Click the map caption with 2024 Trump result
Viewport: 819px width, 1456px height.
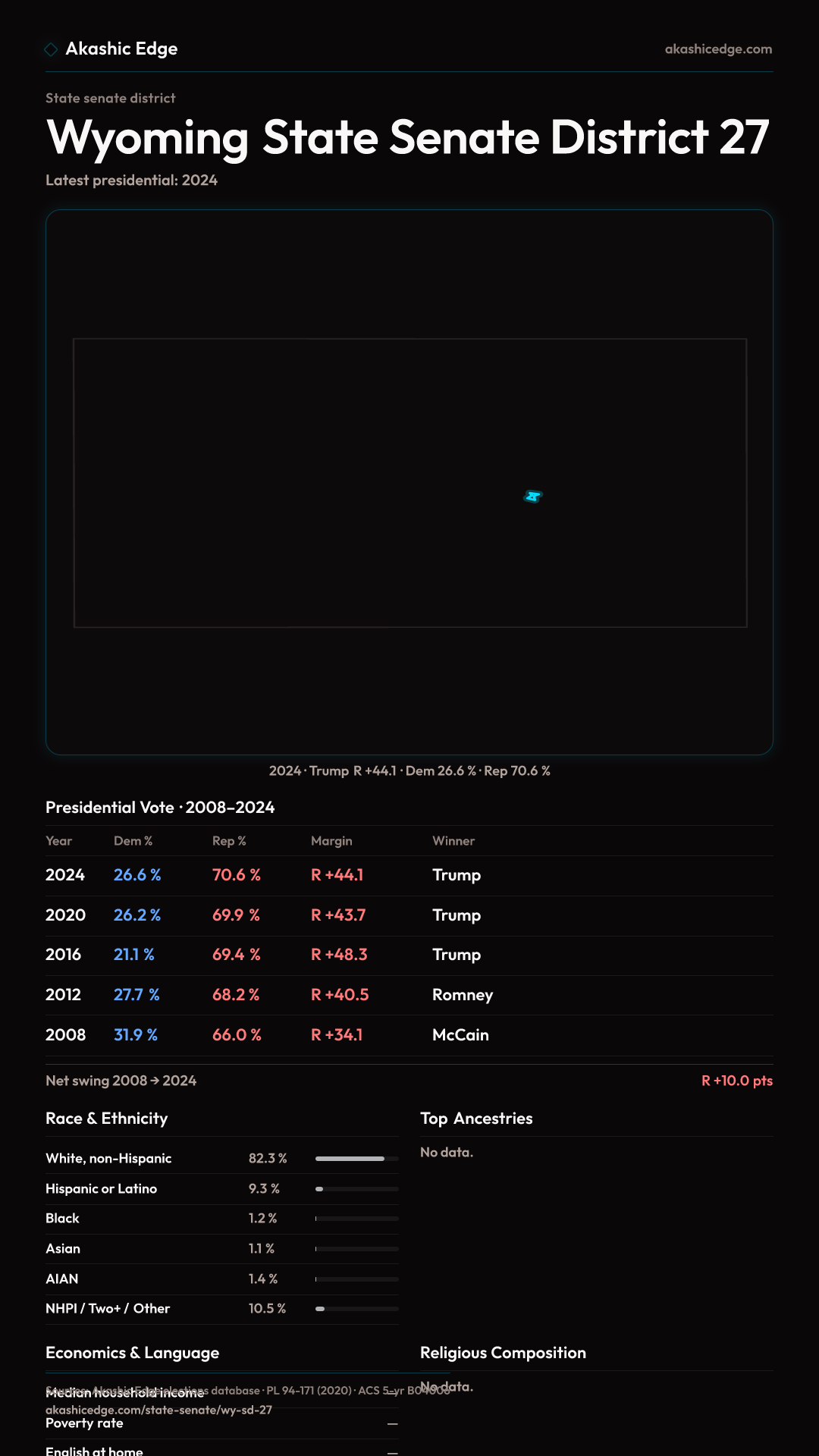click(x=409, y=771)
